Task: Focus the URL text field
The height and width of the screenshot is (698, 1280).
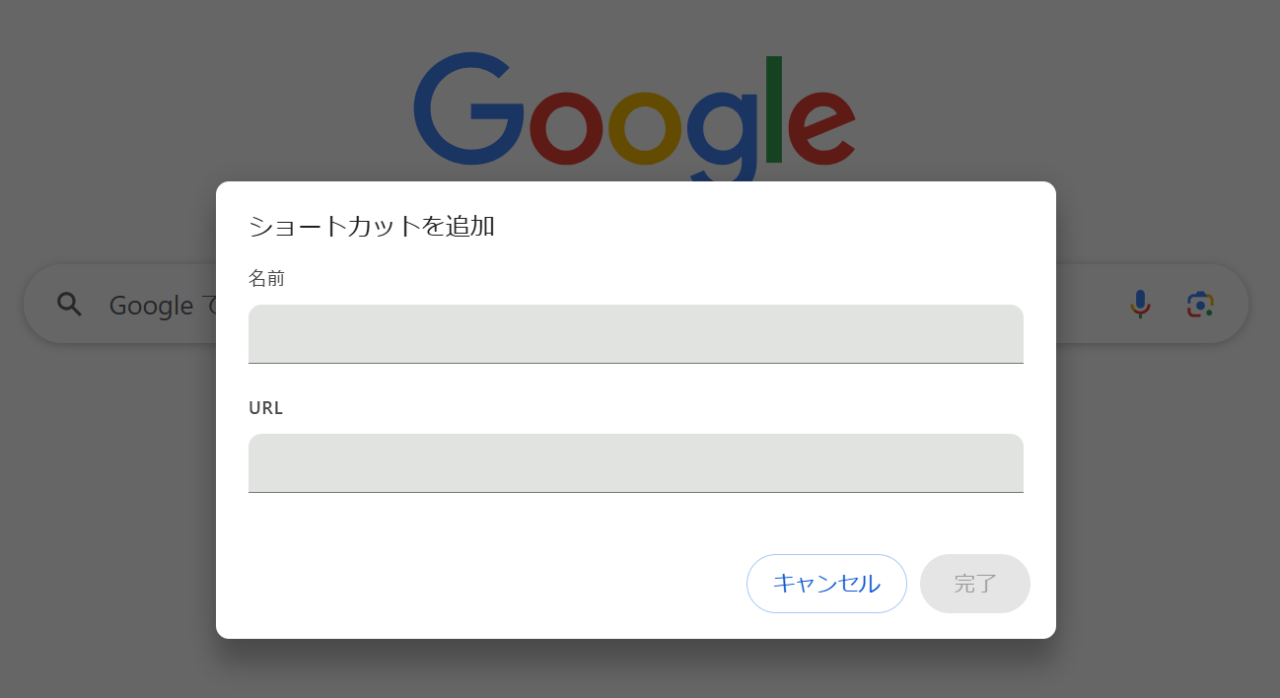Action: tap(636, 463)
